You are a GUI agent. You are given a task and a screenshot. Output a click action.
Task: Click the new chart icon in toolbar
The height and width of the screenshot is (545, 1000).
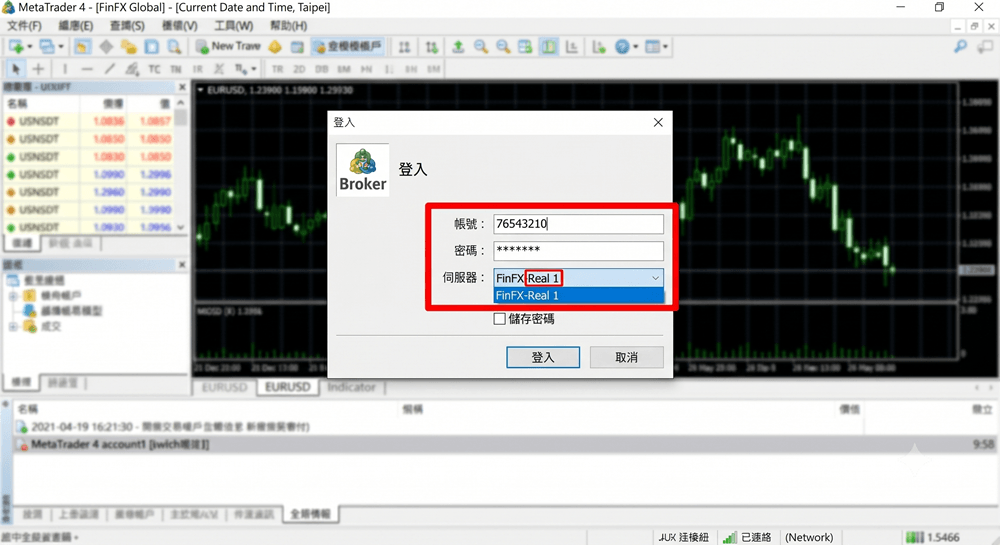pyautogui.click(x=16, y=47)
